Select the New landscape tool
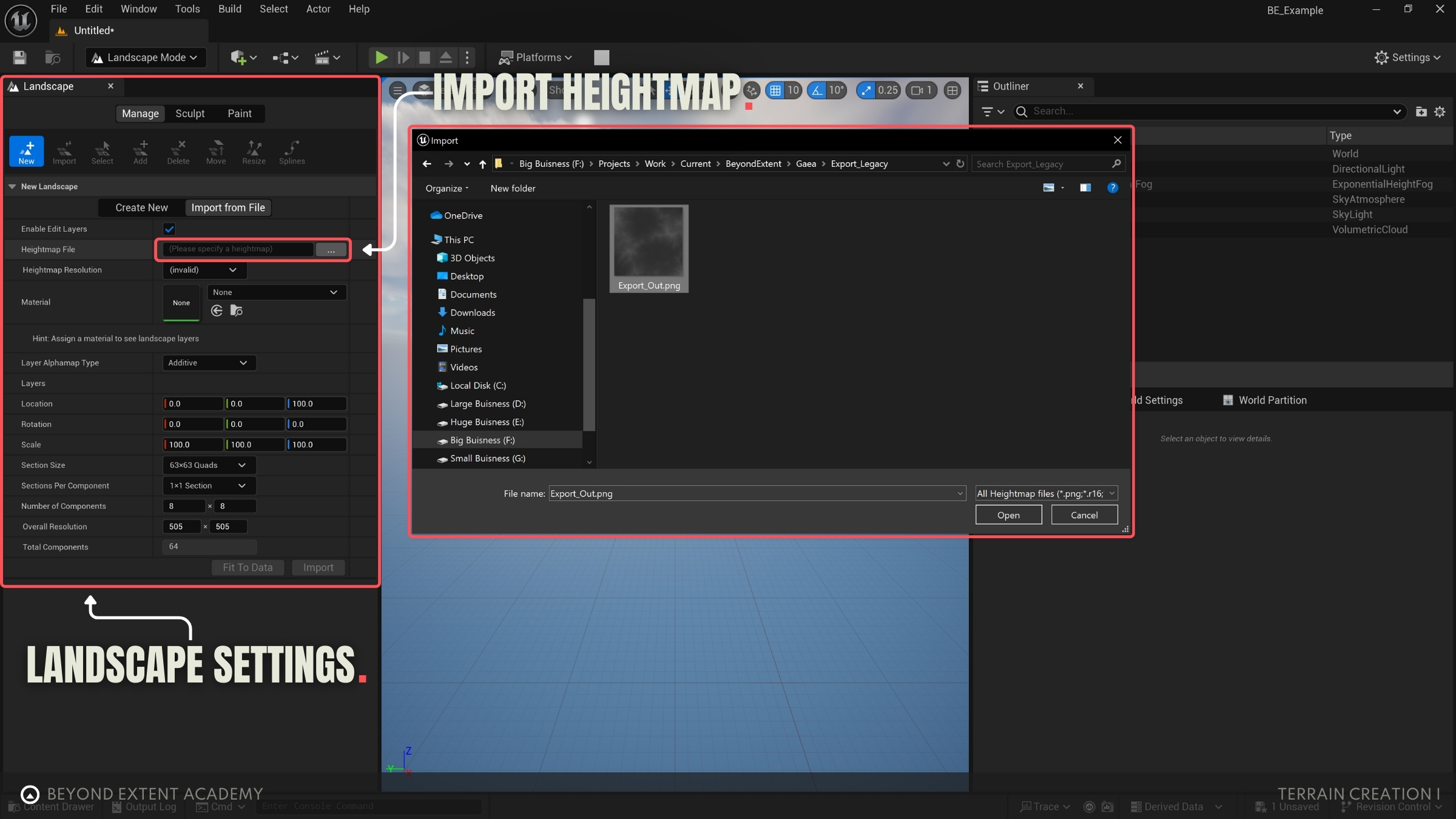 (x=26, y=151)
